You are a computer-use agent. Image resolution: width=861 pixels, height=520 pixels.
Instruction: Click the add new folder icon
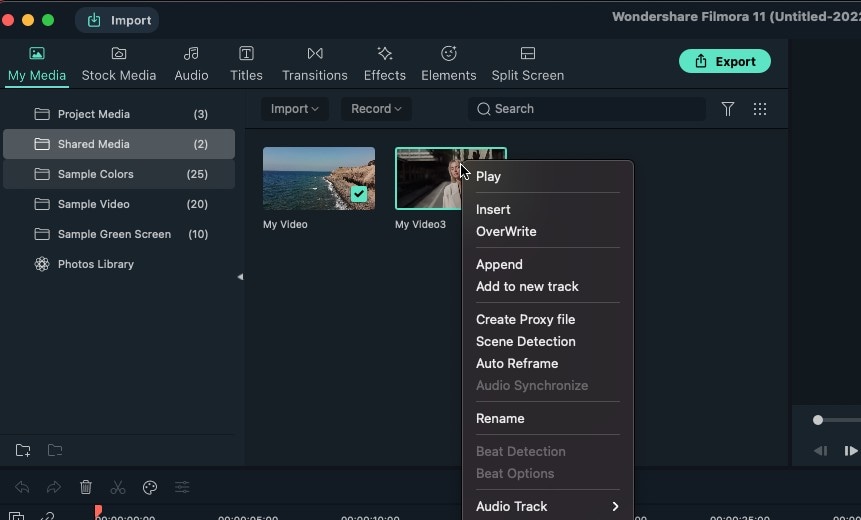(x=23, y=450)
